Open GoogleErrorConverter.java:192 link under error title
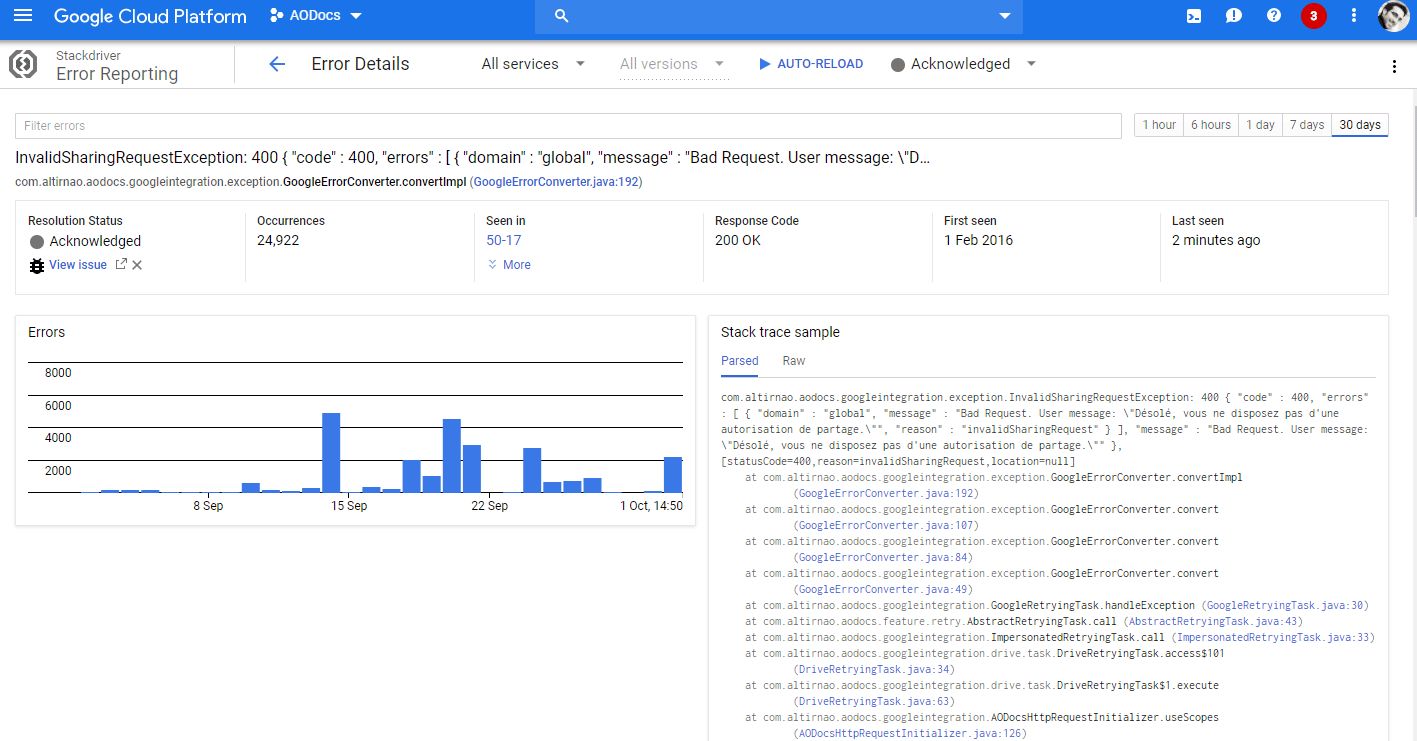Screen dimensions: 1417x741 click(x=556, y=182)
